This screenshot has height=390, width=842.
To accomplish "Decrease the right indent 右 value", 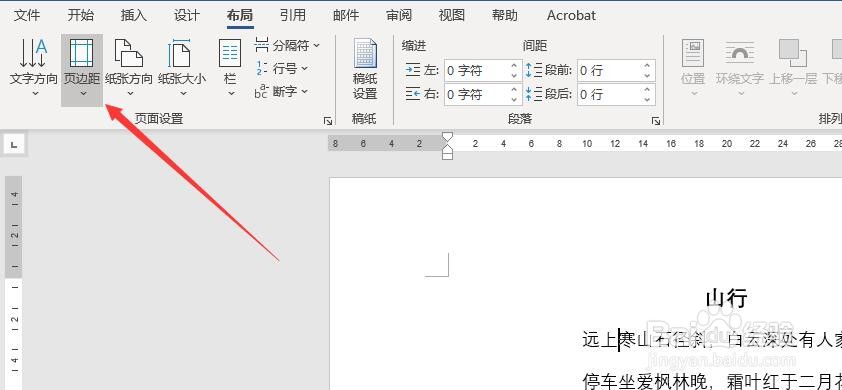I will click(x=514, y=99).
